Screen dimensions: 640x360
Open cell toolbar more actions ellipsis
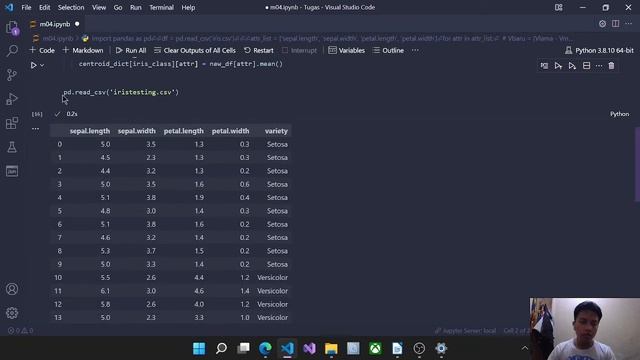click(x=599, y=66)
